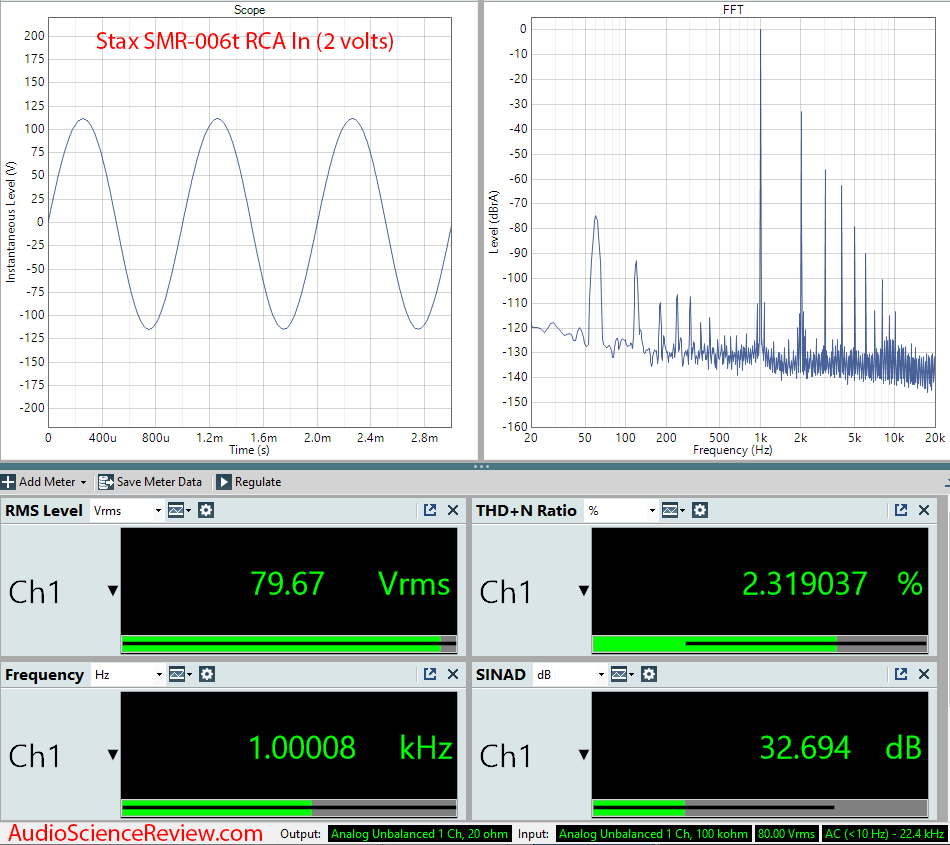This screenshot has width=950, height=845.
Task: Click the 1 kHz fundamental peak in FFT
Action: tap(760, 30)
